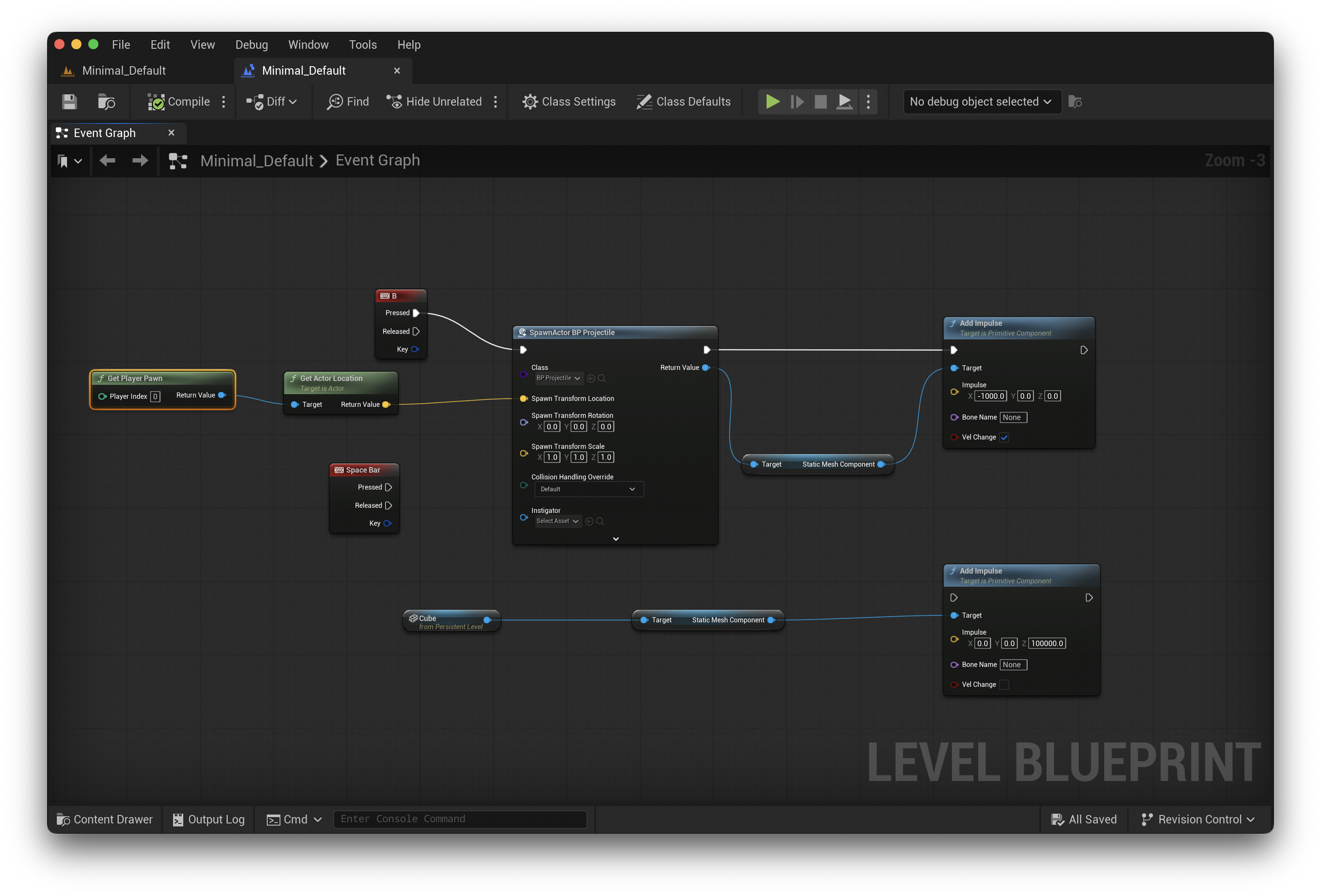
Task: Click the Stop simulation square button
Action: pyautogui.click(x=820, y=102)
